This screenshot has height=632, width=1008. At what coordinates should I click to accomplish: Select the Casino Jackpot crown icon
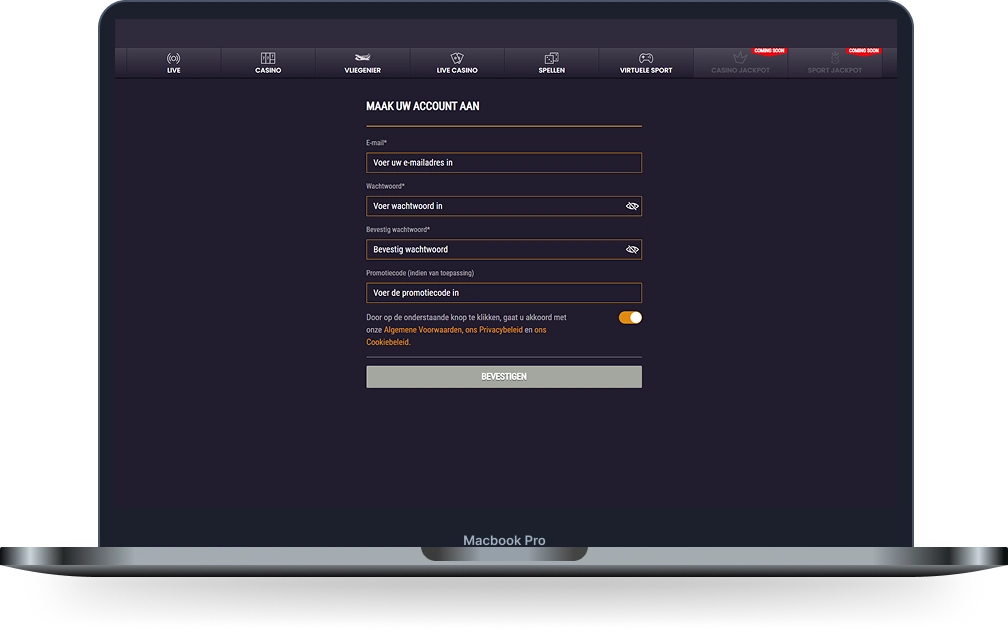click(x=740, y=58)
